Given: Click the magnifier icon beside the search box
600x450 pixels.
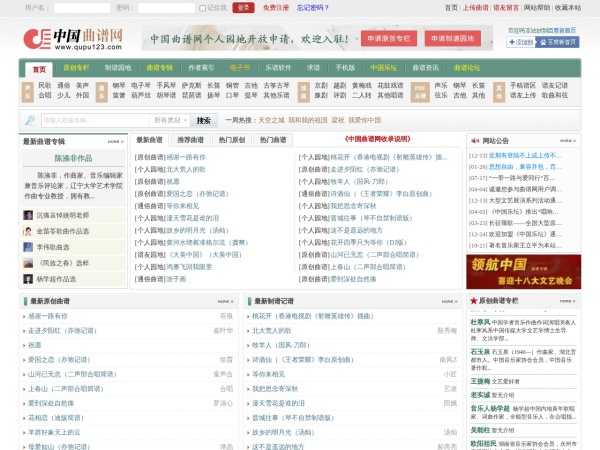Looking at the screenshot, I should [x=30, y=120].
